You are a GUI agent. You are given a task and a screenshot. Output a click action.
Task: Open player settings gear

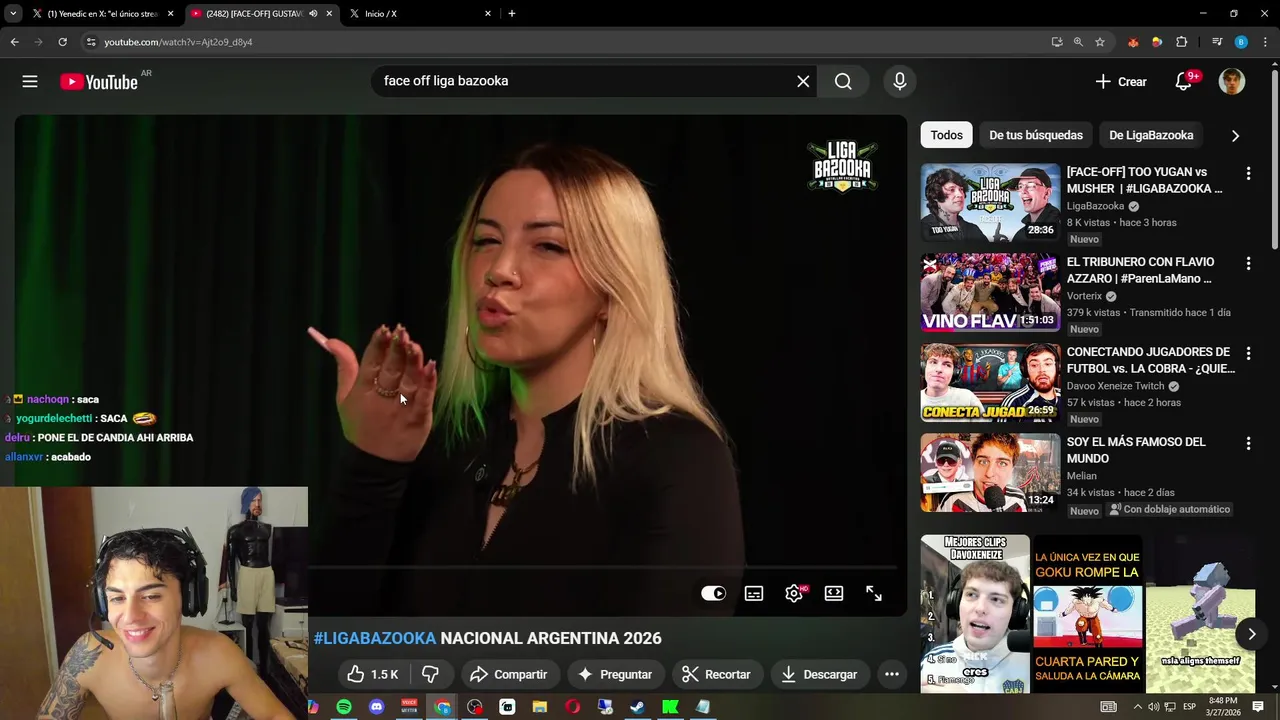794,593
